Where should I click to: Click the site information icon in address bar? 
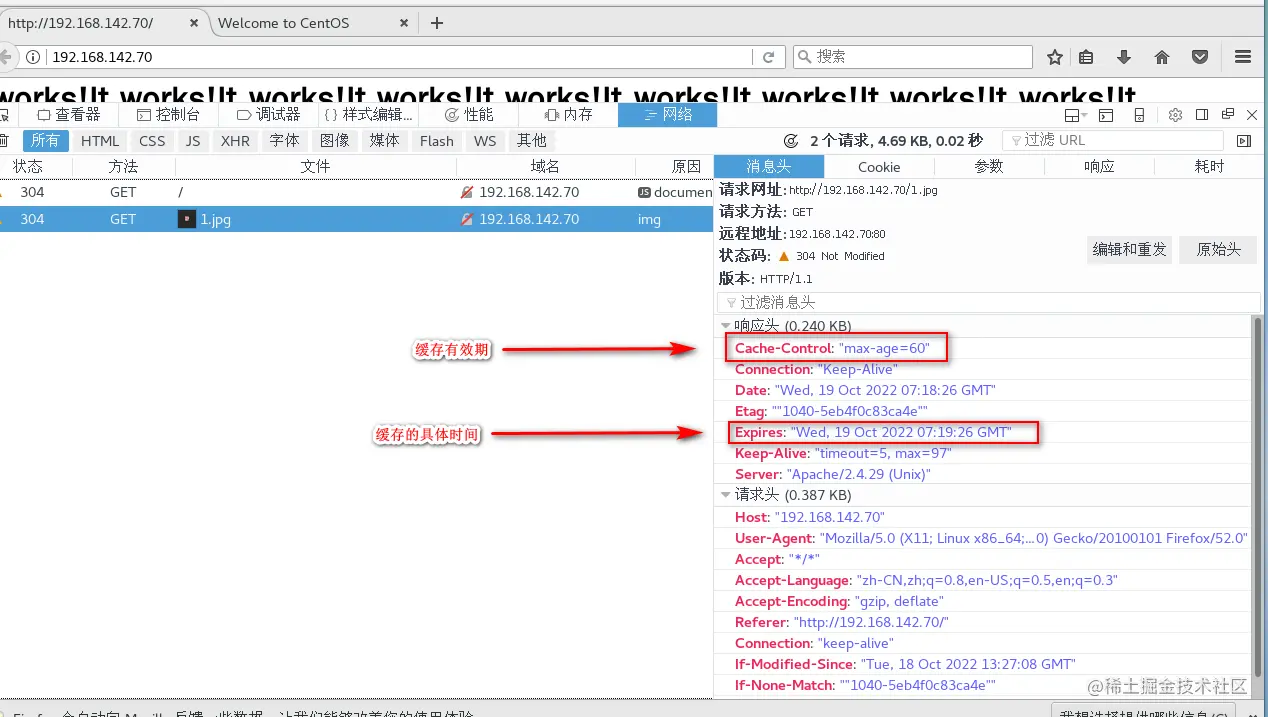[33, 57]
